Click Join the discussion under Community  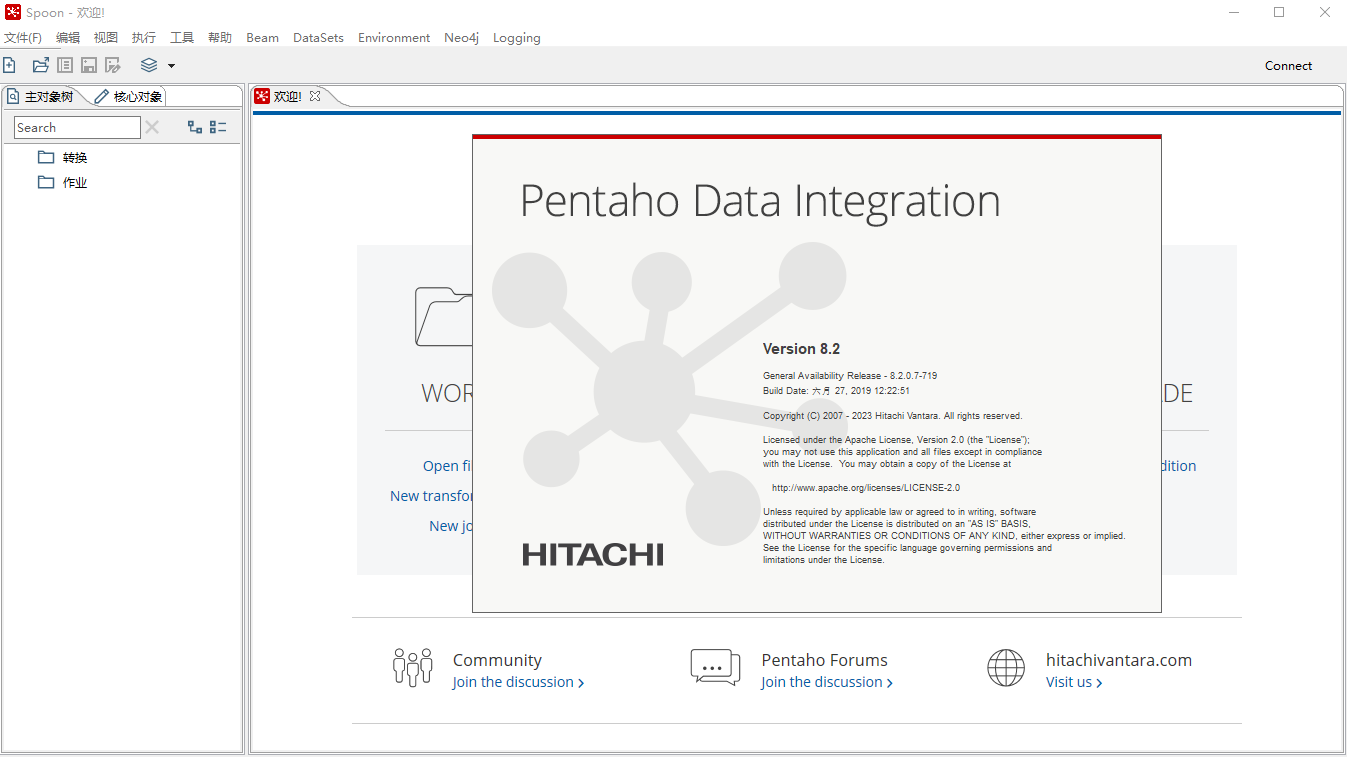click(x=518, y=682)
